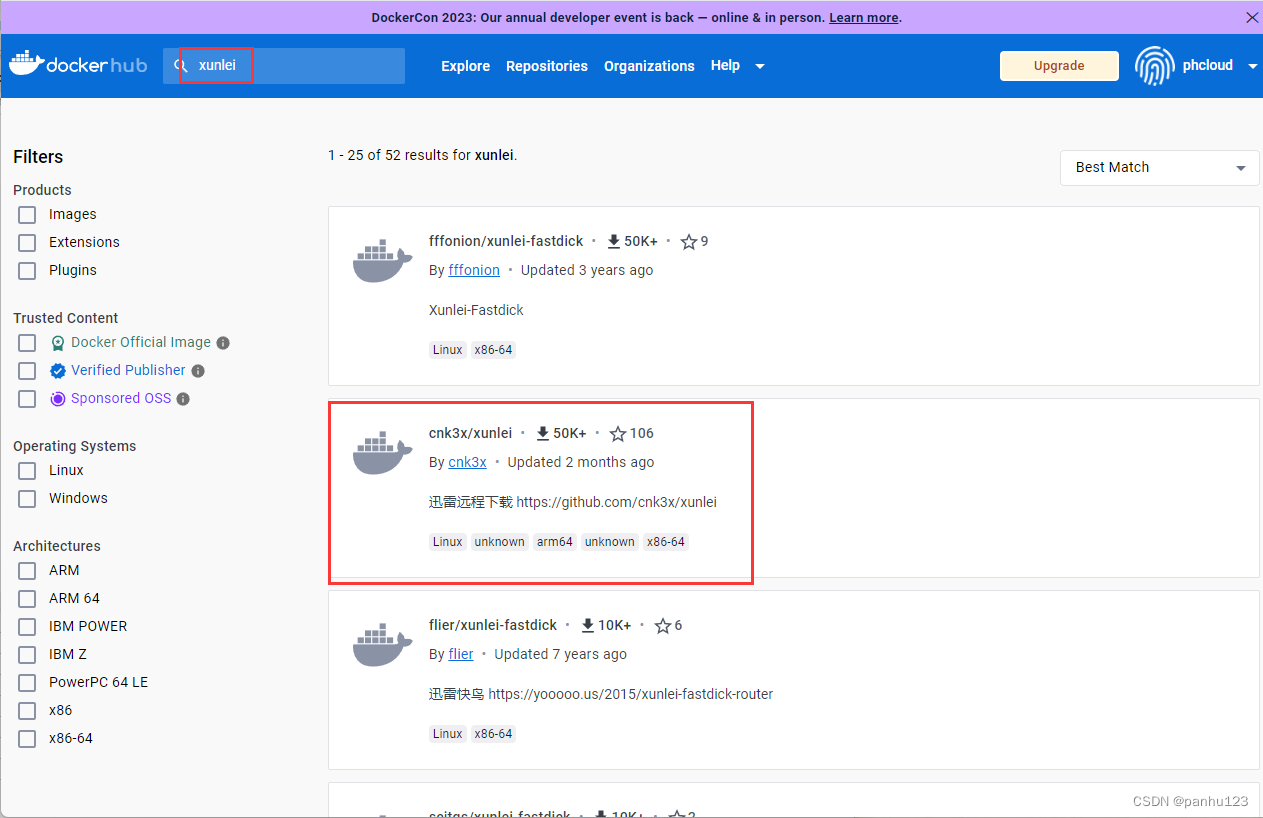The width and height of the screenshot is (1263, 818).
Task: Follow the Learn more link in banner
Action: pyautogui.click(x=863, y=18)
